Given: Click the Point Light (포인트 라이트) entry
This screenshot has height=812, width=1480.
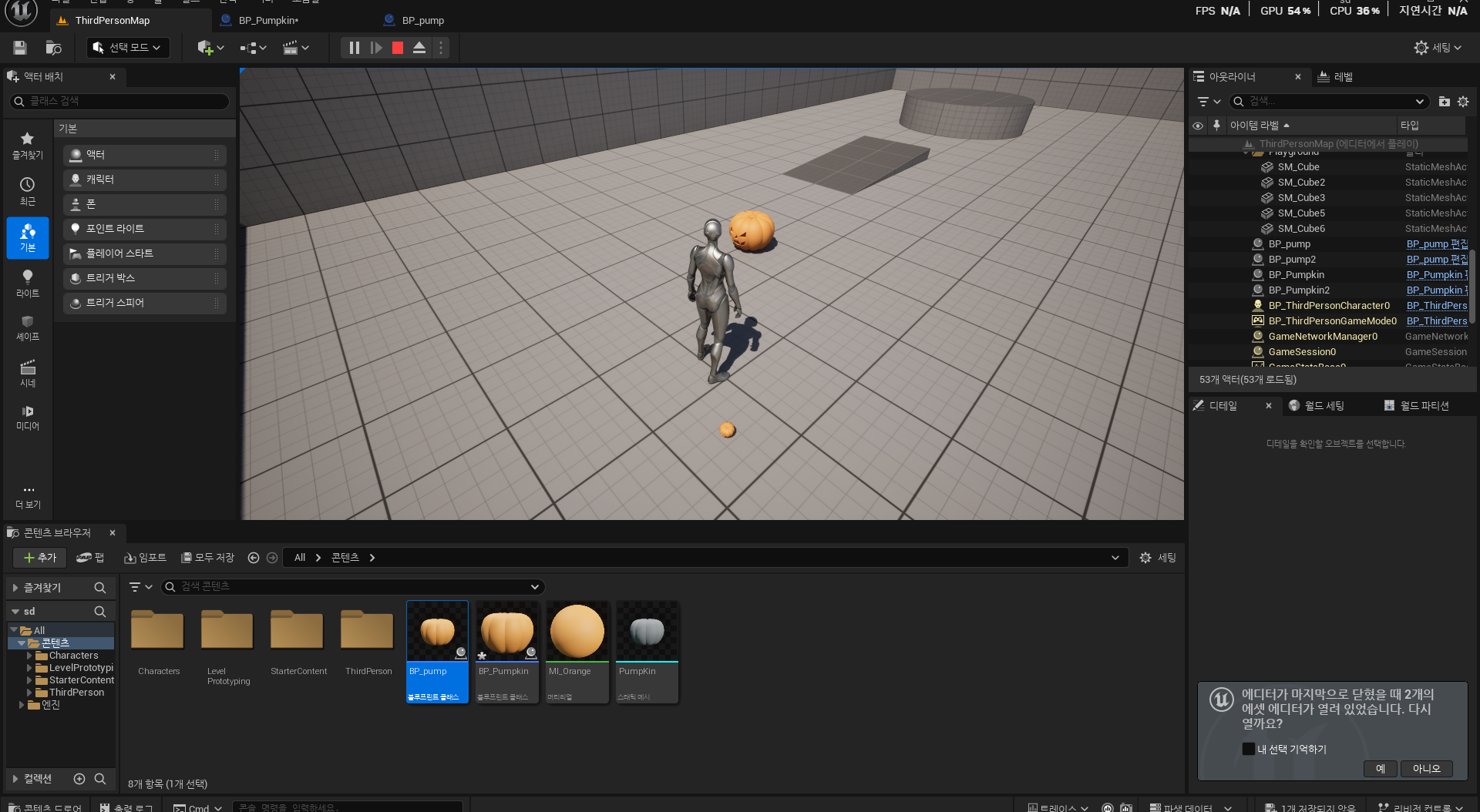Looking at the screenshot, I should [x=144, y=229].
